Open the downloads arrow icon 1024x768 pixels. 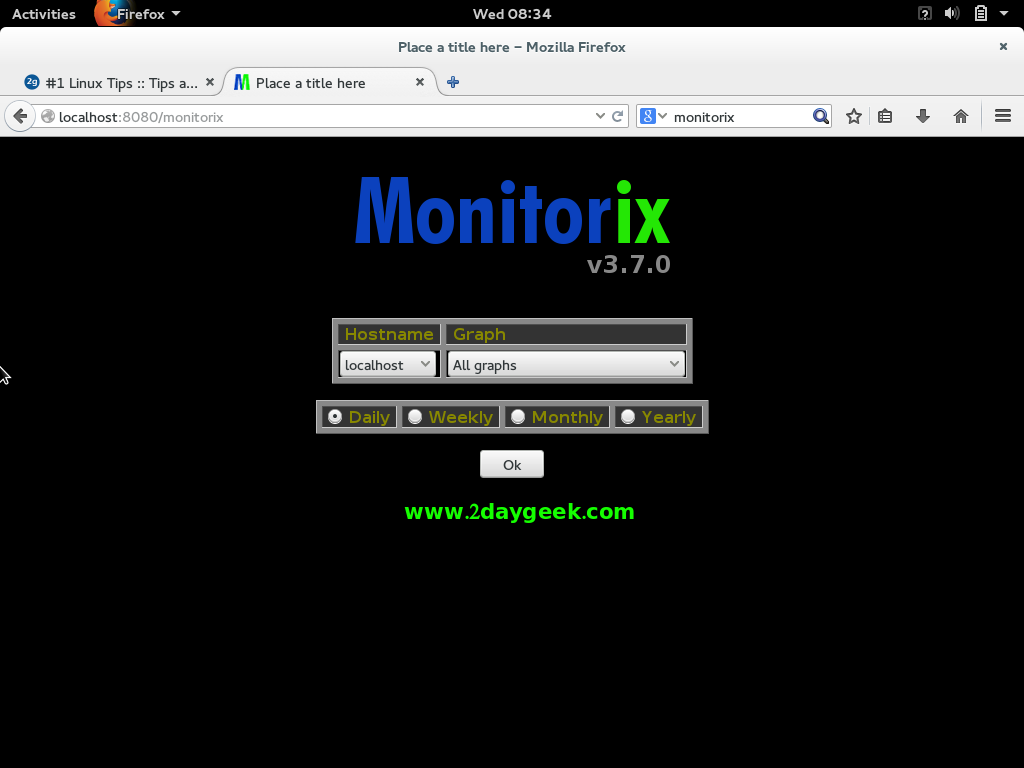(x=923, y=116)
